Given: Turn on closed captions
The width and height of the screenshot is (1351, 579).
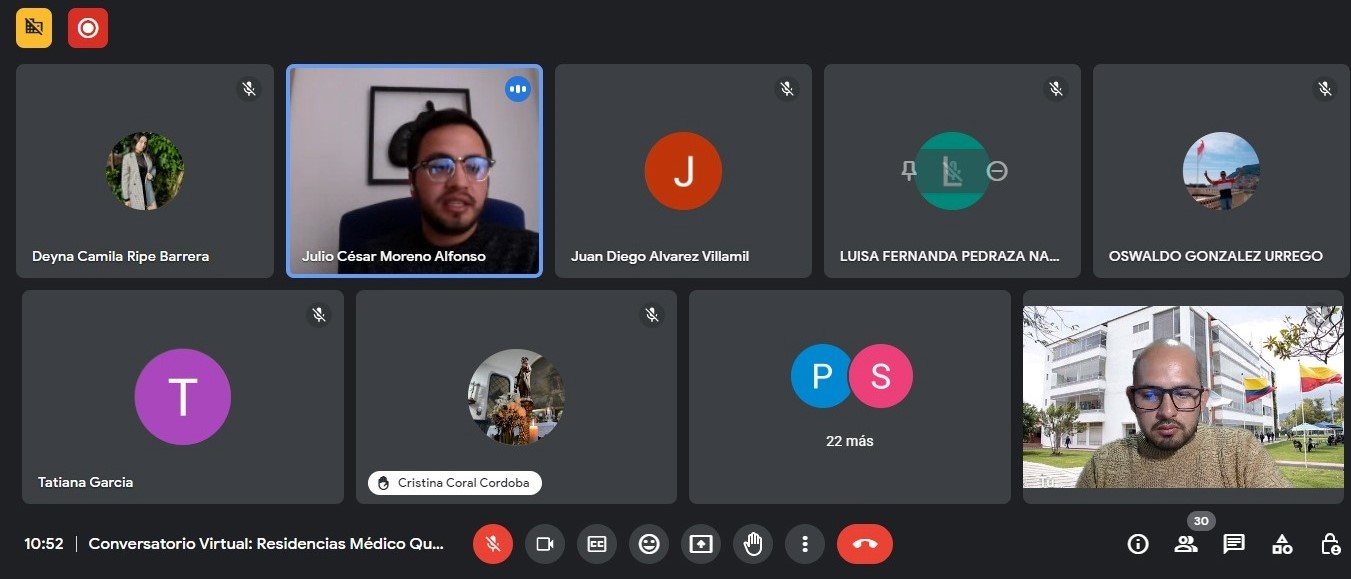Looking at the screenshot, I should coord(597,544).
